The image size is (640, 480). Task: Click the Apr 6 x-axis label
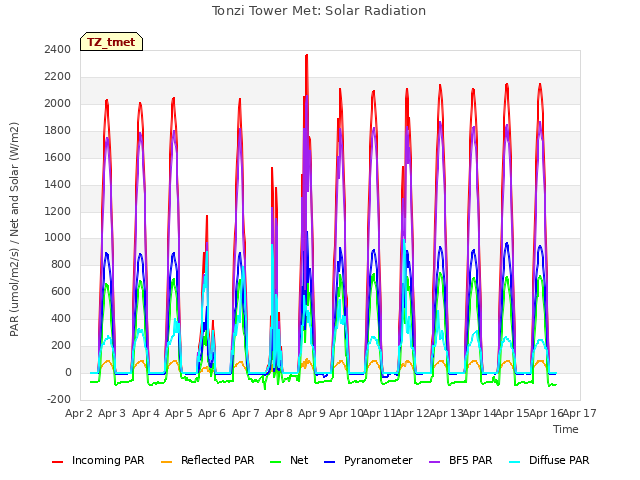tap(212, 413)
